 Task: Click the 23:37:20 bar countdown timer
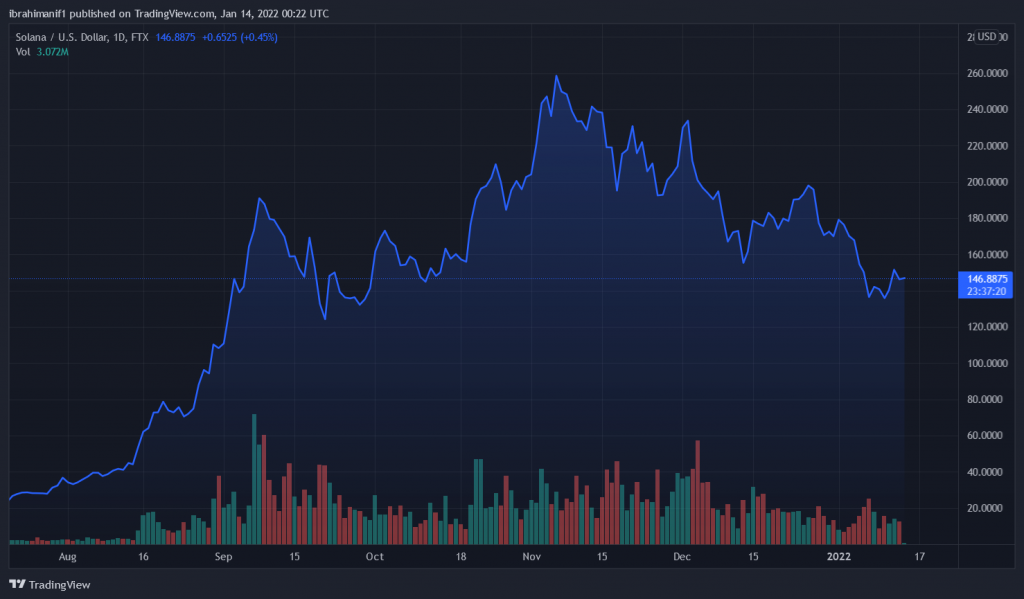981,291
